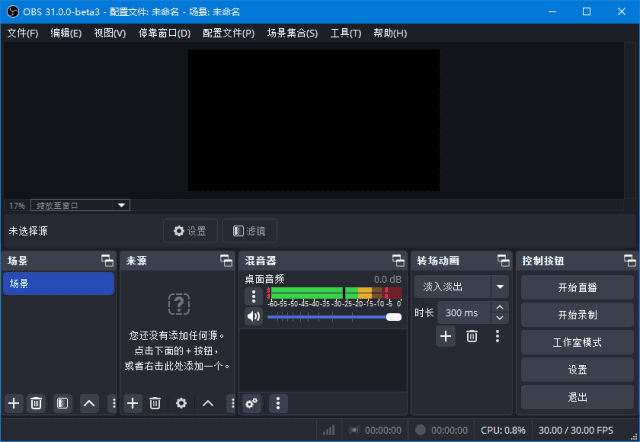Add a transition with plus icon
Screen dimensions: 640x442
pyautogui.click(x=446, y=336)
